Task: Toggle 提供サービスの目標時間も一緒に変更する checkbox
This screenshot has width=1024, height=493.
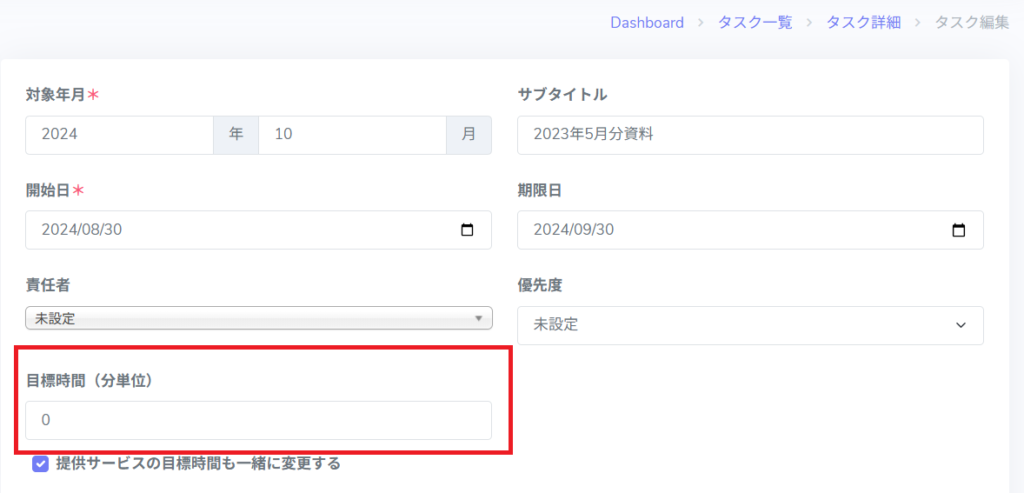Action: click(x=40, y=463)
